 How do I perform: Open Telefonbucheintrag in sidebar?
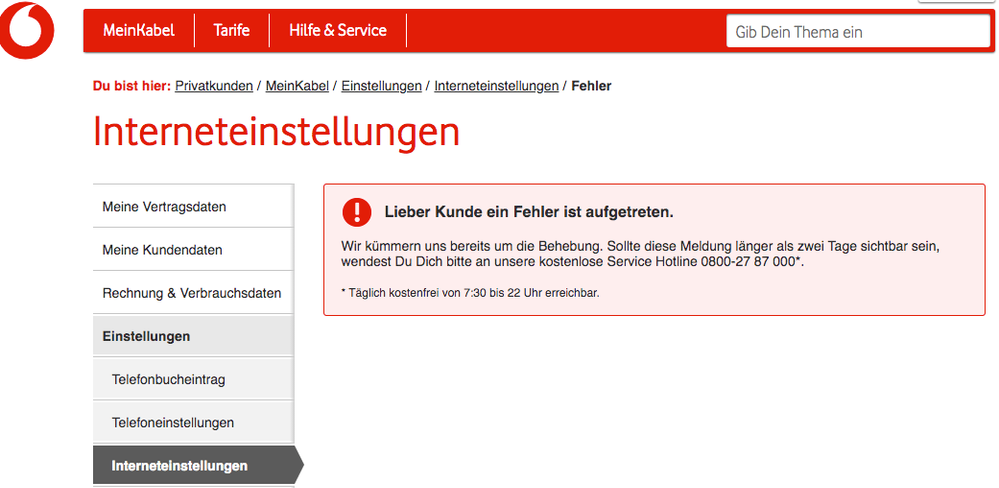pyautogui.click(x=193, y=380)
